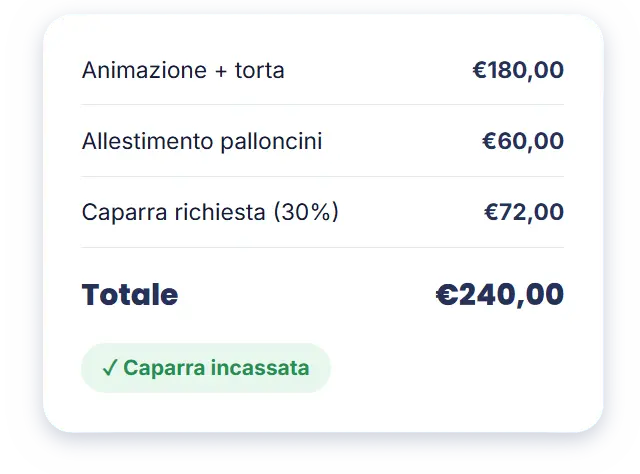Click the euro symbol before 180,00

pos(480,70)
